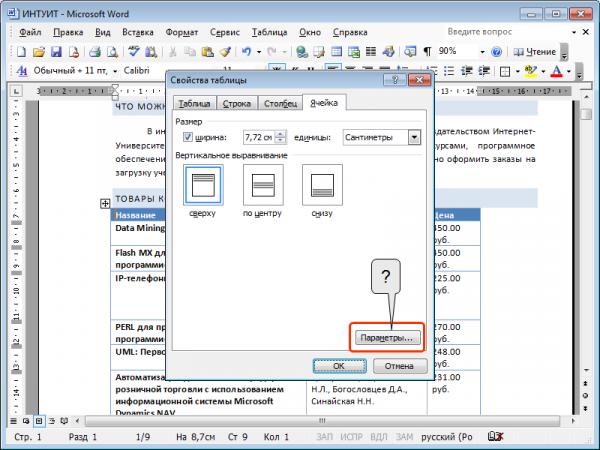Viewport: 600px width, 450px height.
Task: Click the Copy icon in toolbar
Action: 190,52
